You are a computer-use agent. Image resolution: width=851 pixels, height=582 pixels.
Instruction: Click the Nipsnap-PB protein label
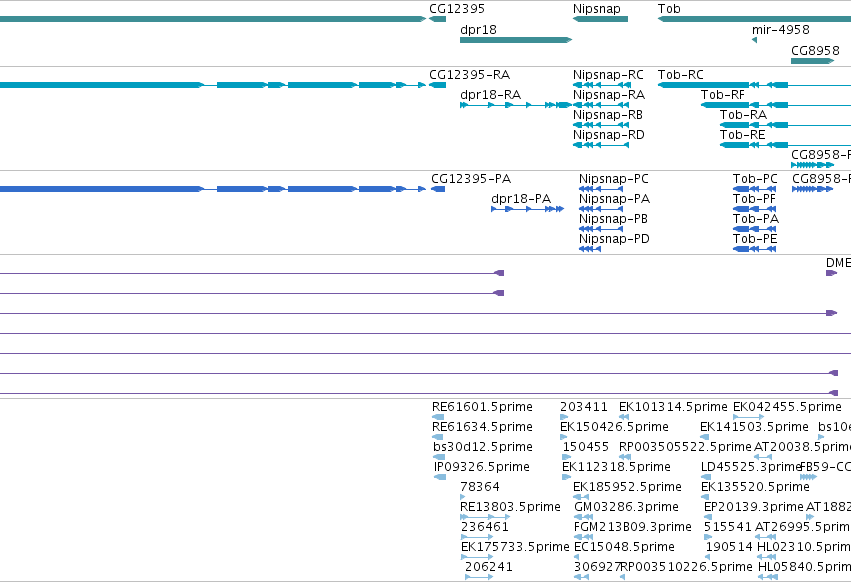613,219
